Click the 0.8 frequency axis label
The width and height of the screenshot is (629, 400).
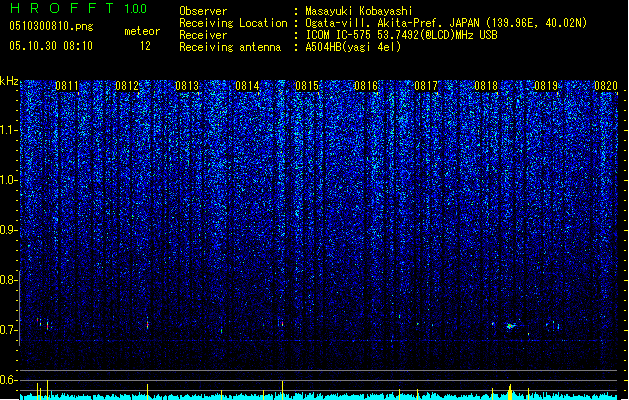click(9, 280)
